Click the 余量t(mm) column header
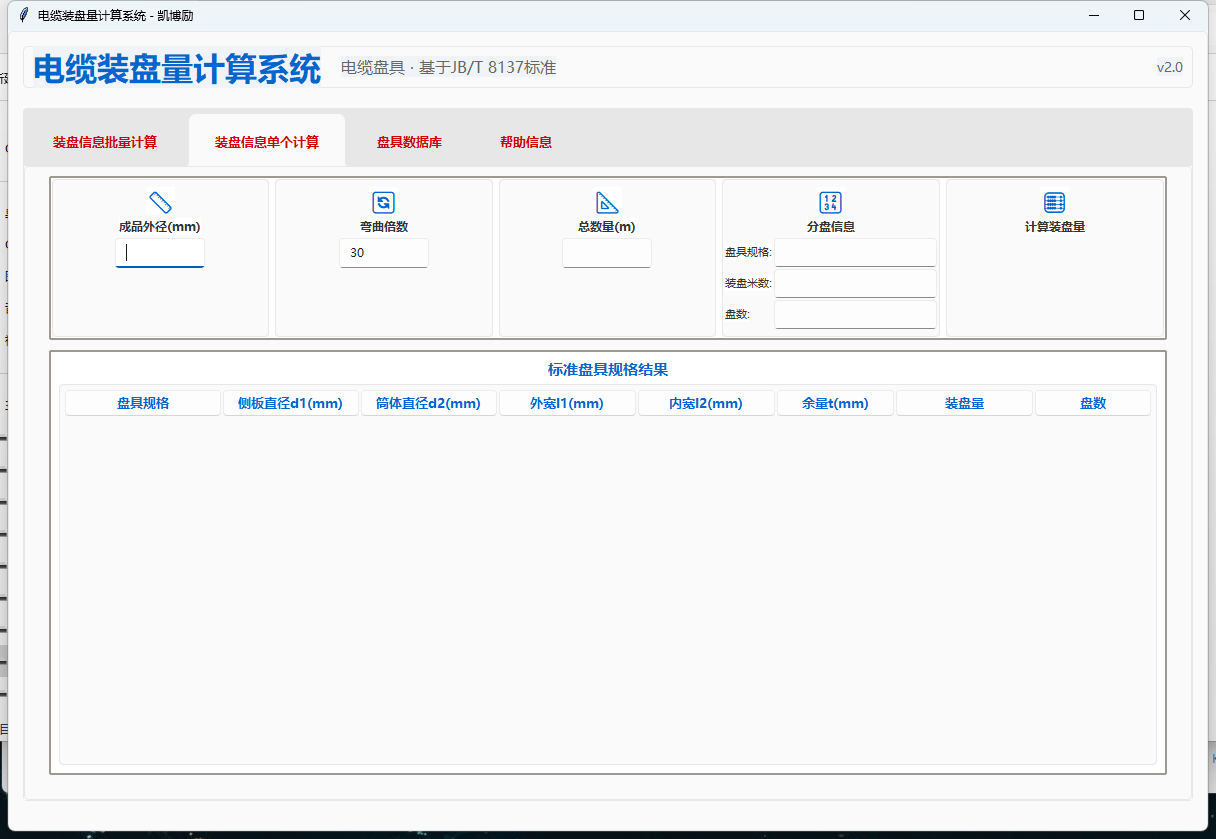Screen dimensions: 1216x839 tap(835, 403)
